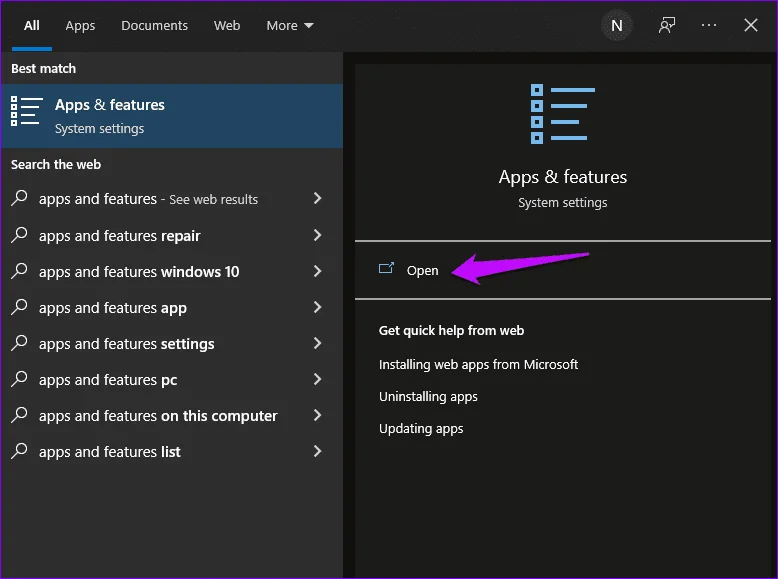Viewport: 778px width, 579px height.
Task: Switch to the Apps tab
Action: tap(80, 25)
